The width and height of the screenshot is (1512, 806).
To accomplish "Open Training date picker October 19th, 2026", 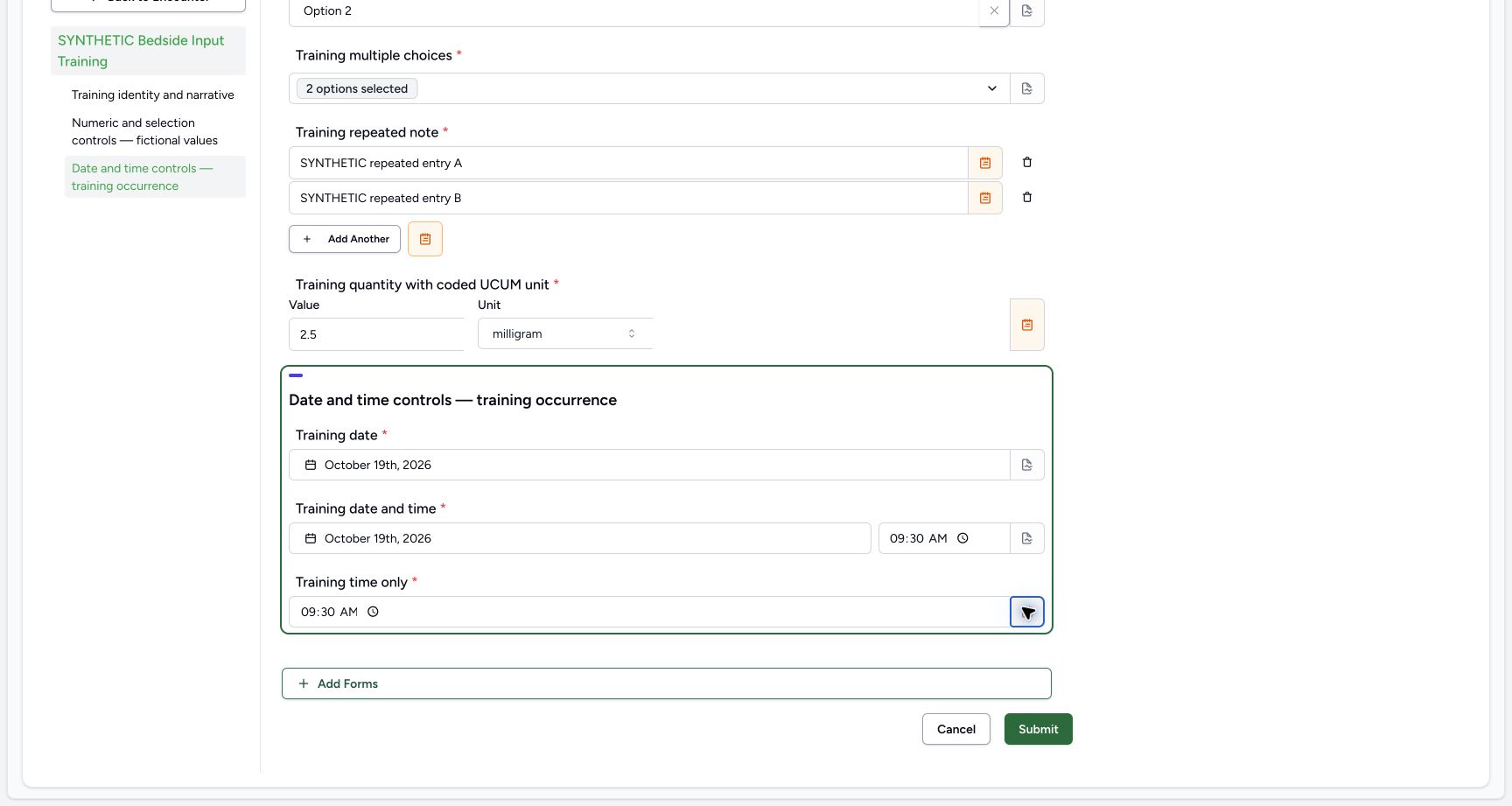I will pyautogui.click(x=649, y=465).
